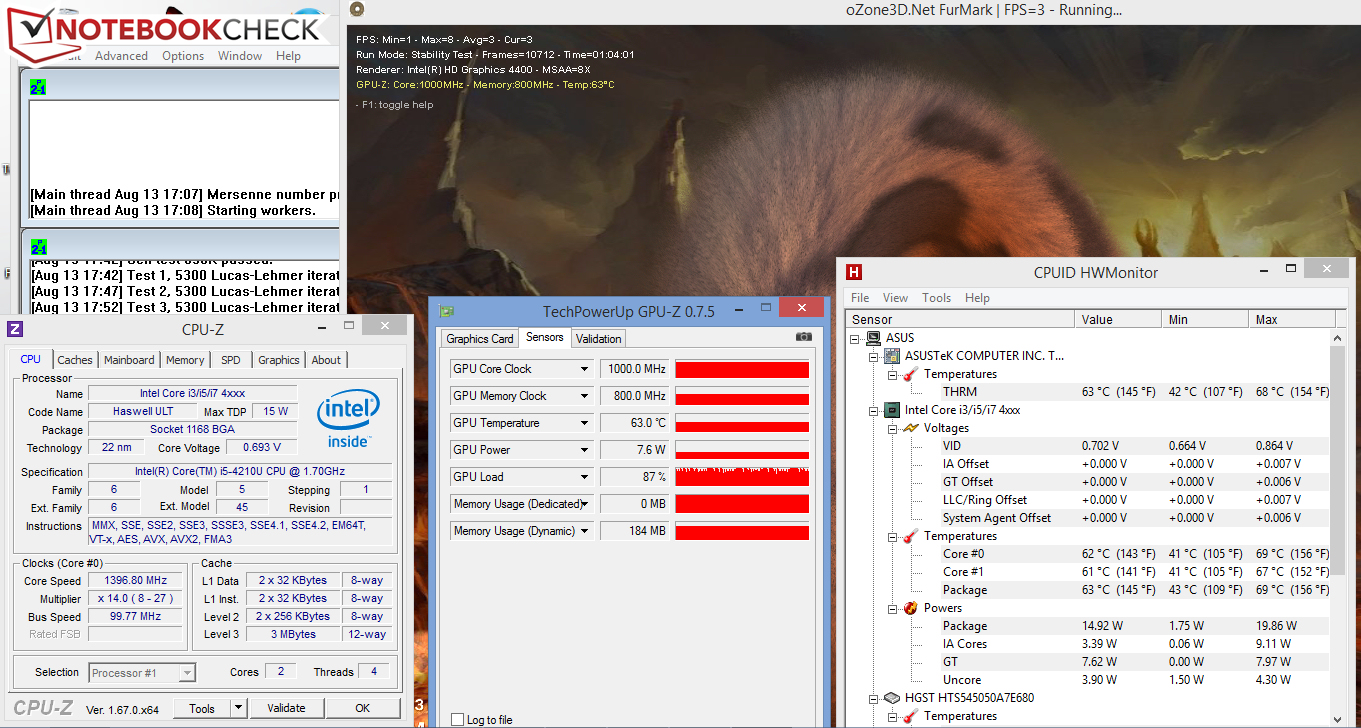Click the GPU Load graph bar
The height and width of the screenshot is (728, 1361).
pyautogui.click(x=742, y=477)
